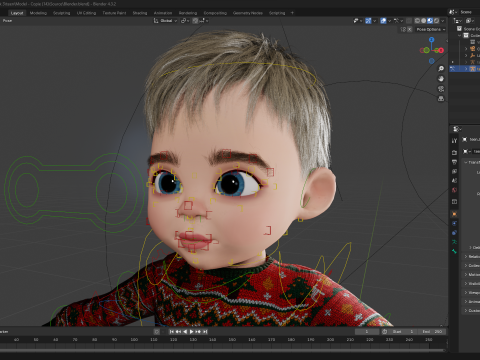Open the Global transform orientation dropdown
The width and height of the screenshot is (480, 360).
tap(165, 21)
